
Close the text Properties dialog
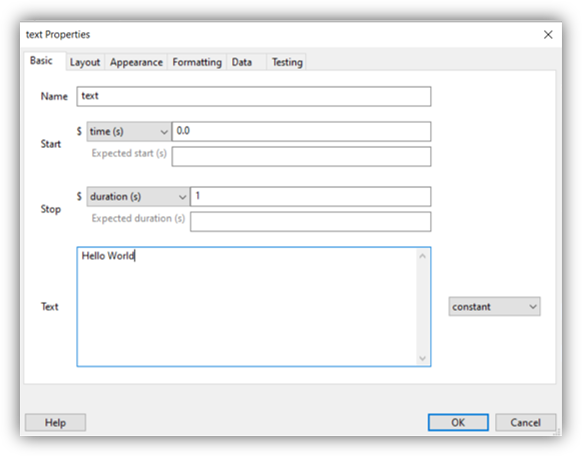point(548,35)
